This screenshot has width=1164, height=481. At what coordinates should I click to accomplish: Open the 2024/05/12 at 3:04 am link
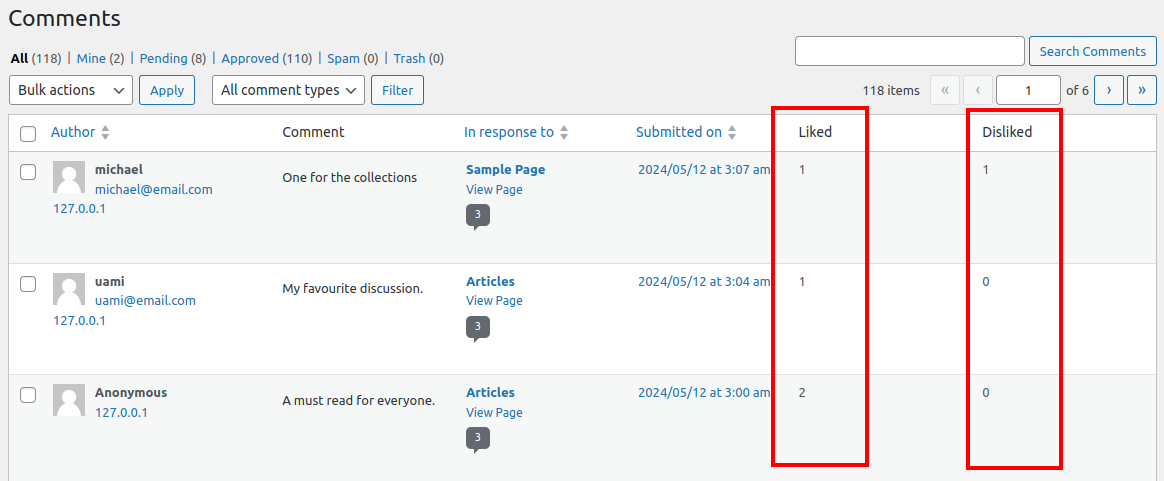pyautogui.click(x=704, y=281)
